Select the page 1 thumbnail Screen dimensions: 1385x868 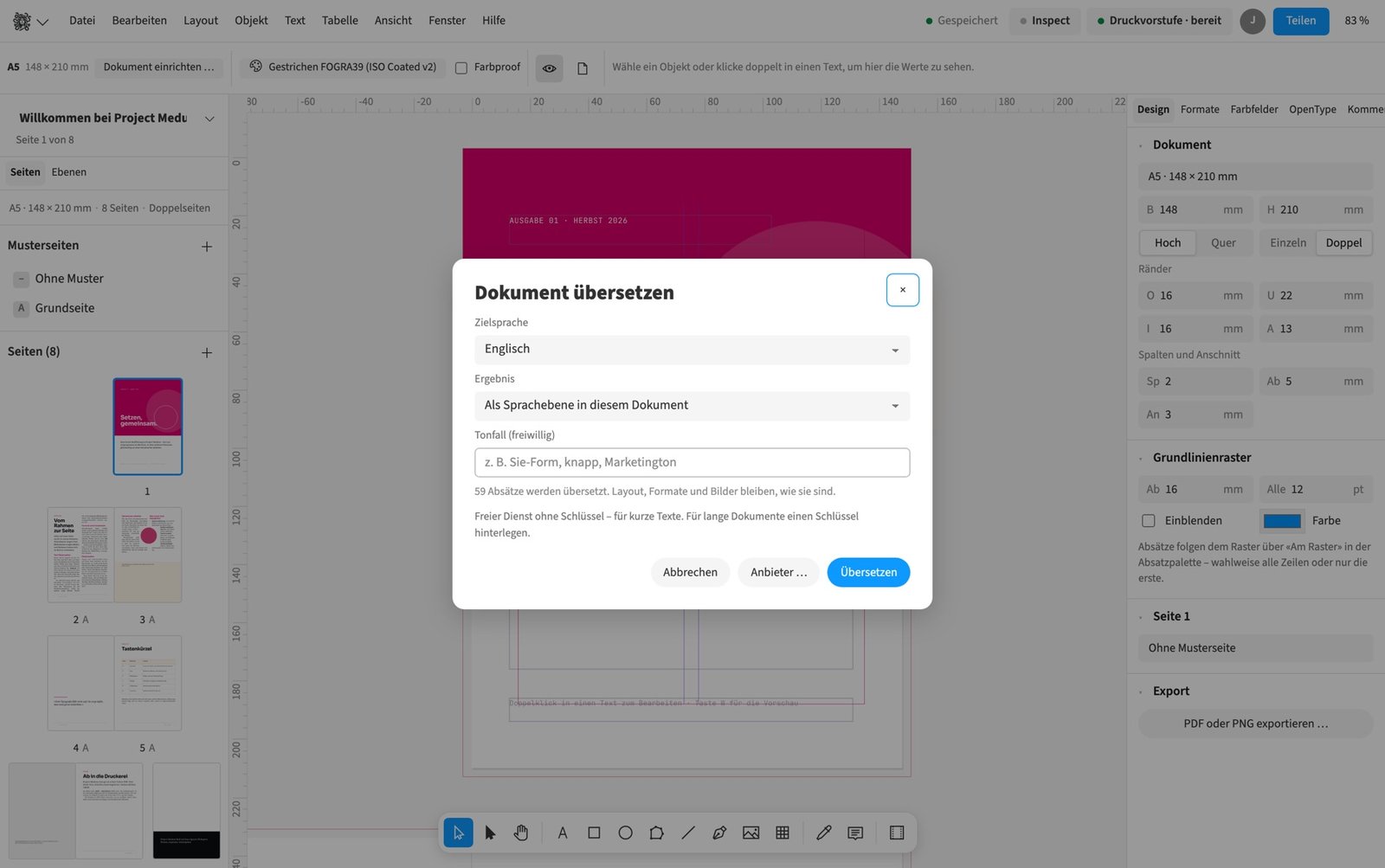pyautogui.click(x=148, y=427)
